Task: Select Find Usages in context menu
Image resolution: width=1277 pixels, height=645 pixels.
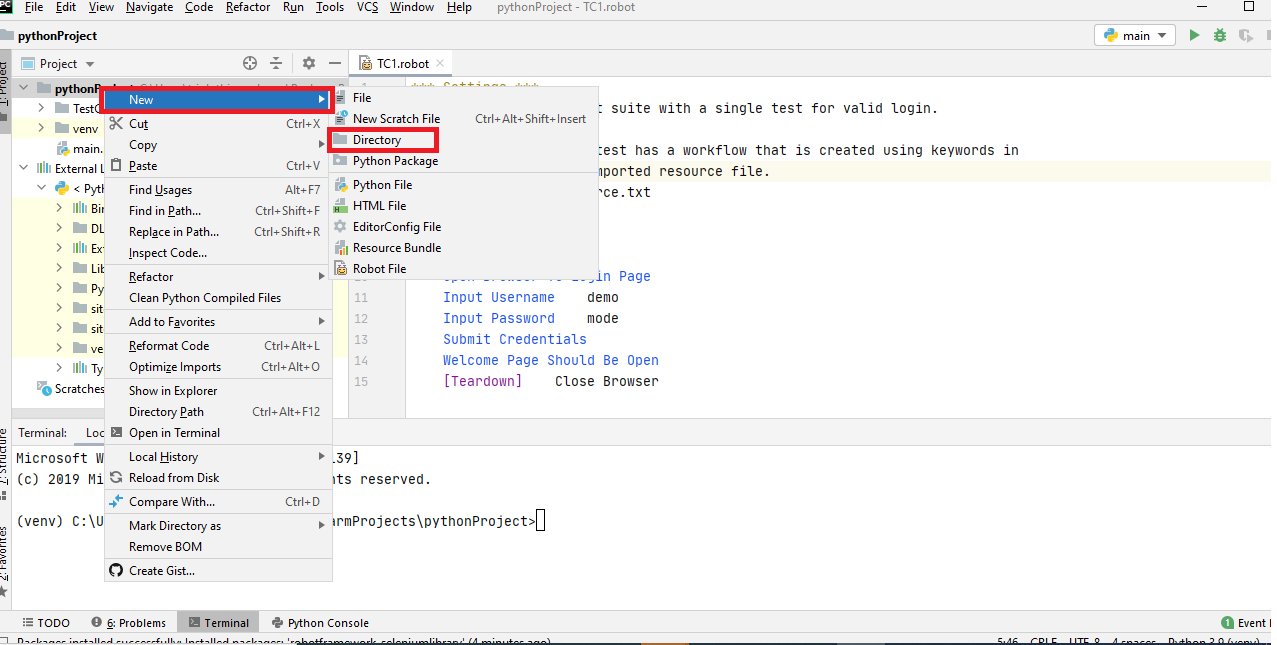Action: tap(216, 190)
